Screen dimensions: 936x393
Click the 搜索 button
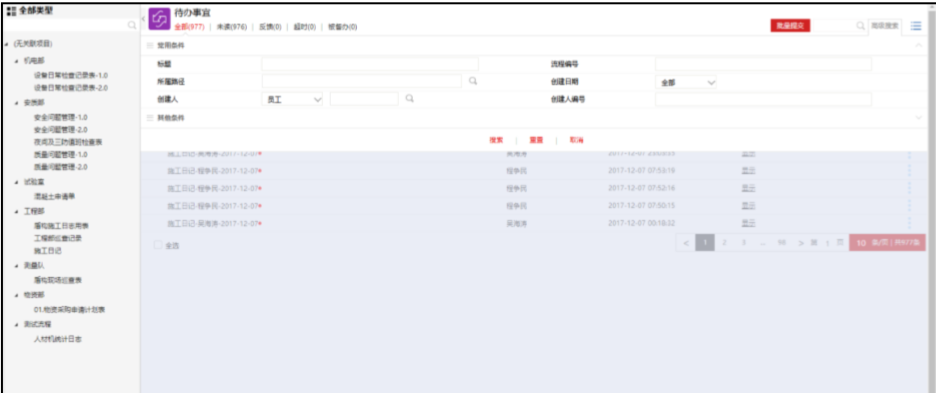coord(496,140)
